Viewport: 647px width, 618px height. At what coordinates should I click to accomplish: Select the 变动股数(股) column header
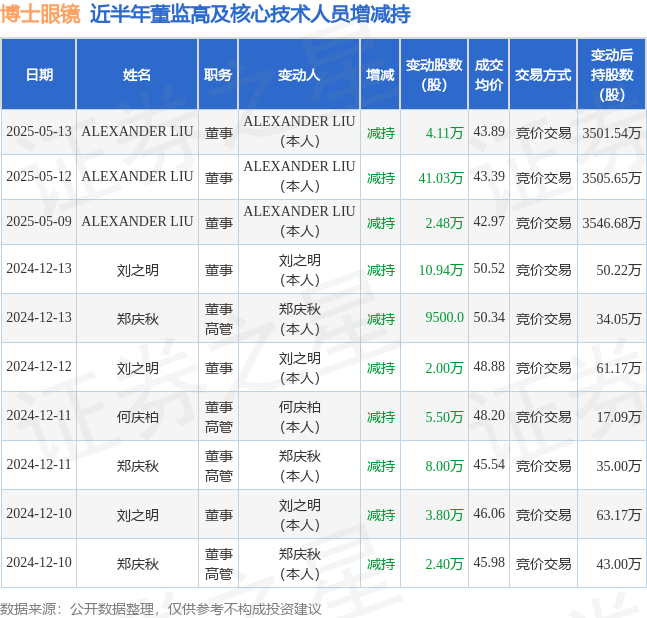[x=434, y=75]
